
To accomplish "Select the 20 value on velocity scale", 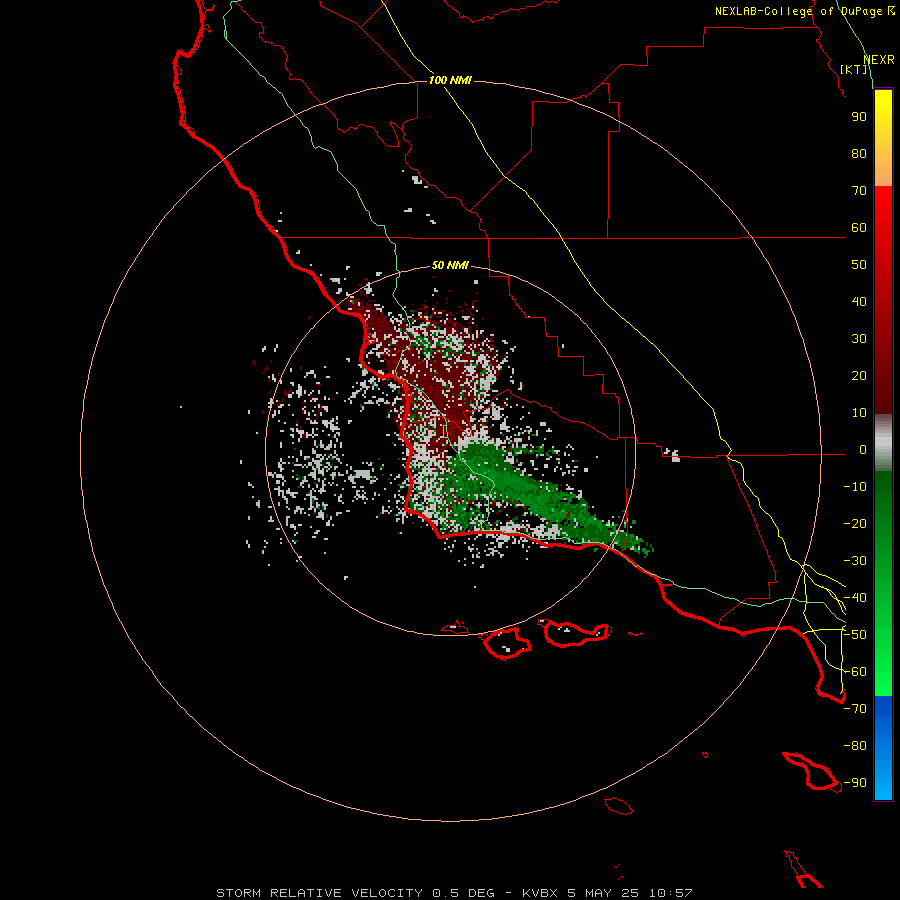I will (859, 376).
